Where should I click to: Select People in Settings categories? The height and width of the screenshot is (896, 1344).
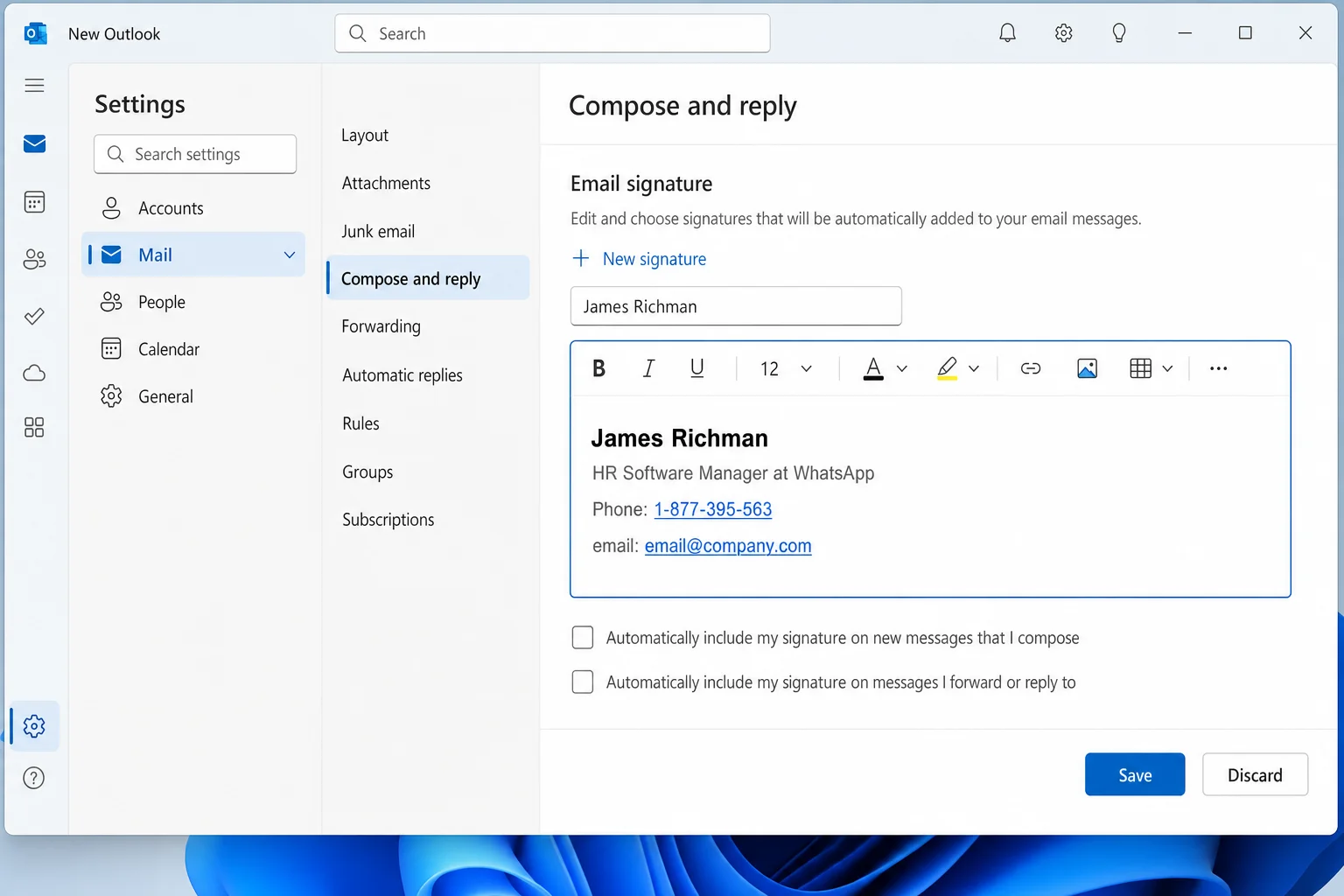tap(193, 302)
